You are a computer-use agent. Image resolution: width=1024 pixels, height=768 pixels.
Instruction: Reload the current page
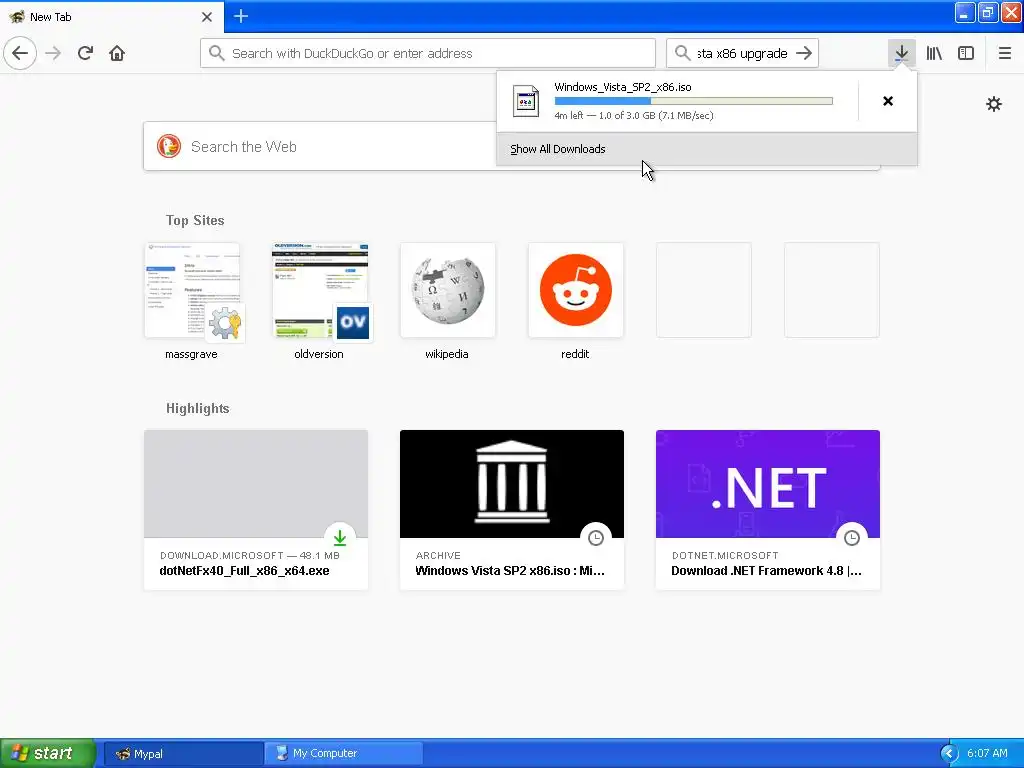point(85,53)
